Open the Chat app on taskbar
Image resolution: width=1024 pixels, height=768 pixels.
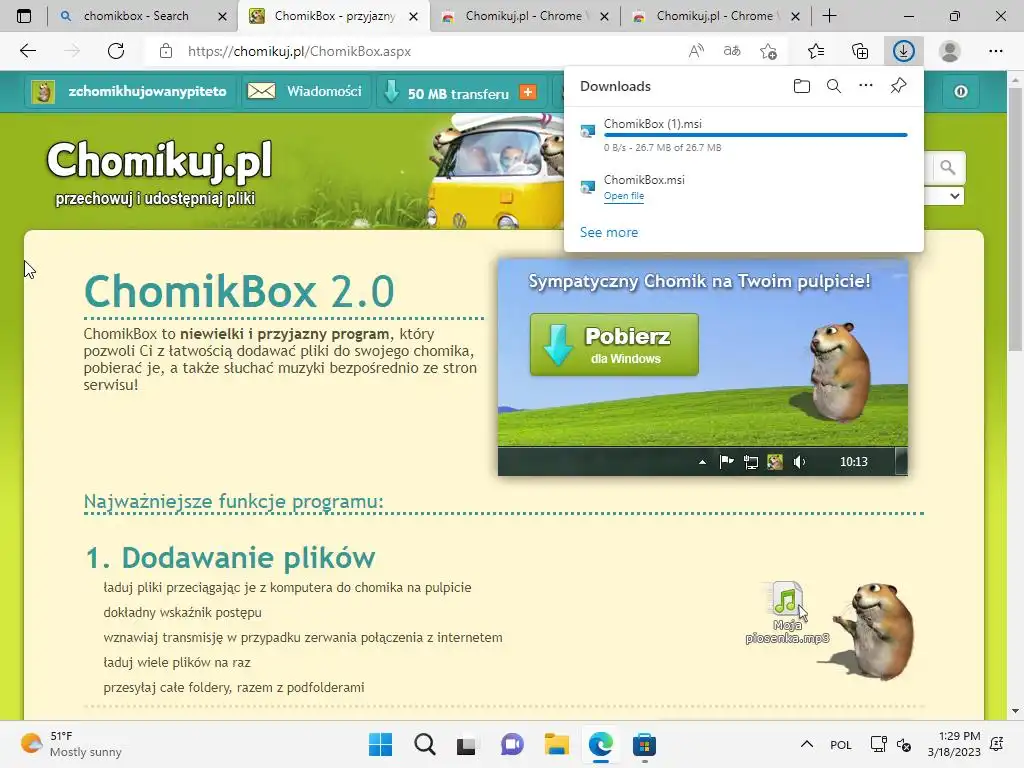512,744
